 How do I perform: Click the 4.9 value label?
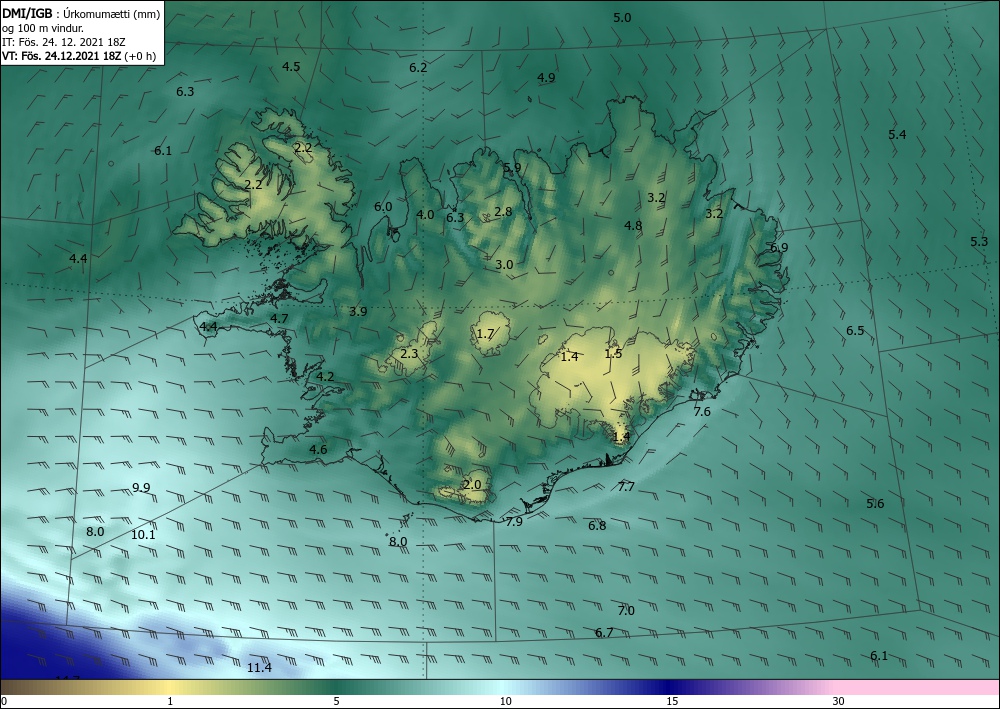pyautogui.click(x=546, y=78)
